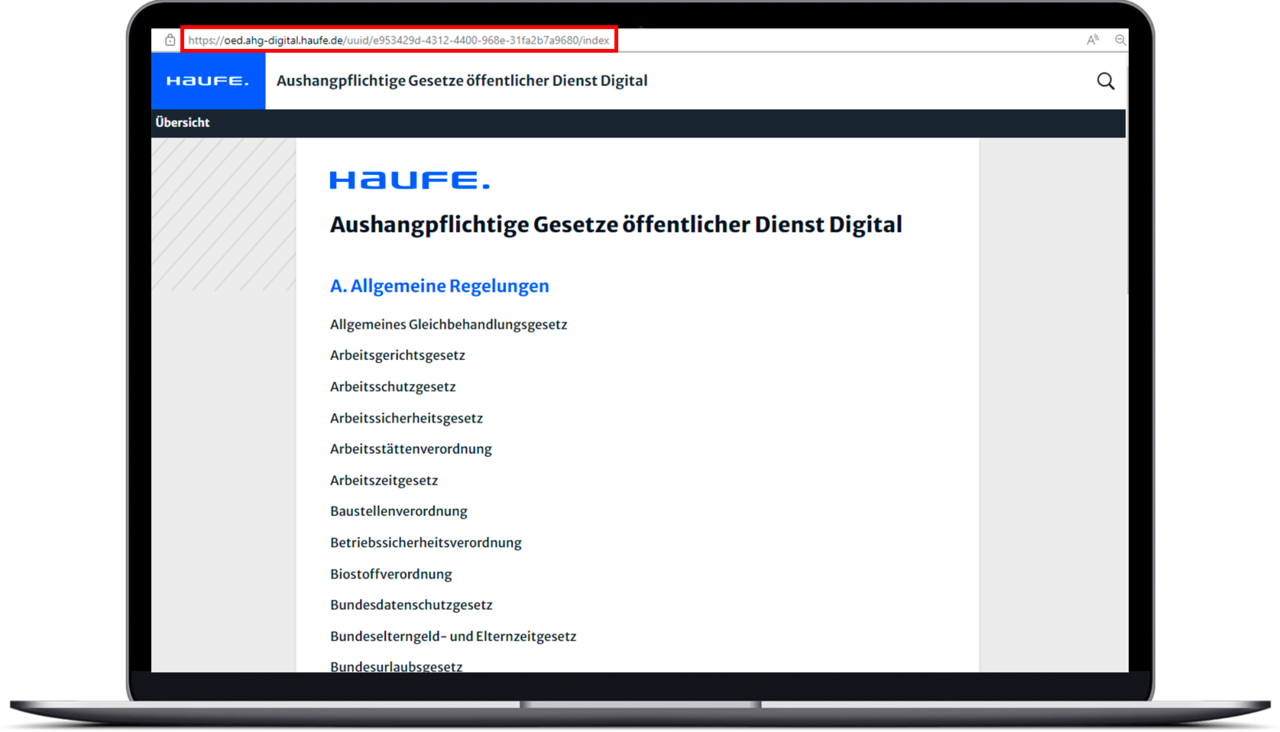The width and height of the screenshot is (1280, 732).
Task: Click the read aloud icon
Action: (x=1093, y=40)
